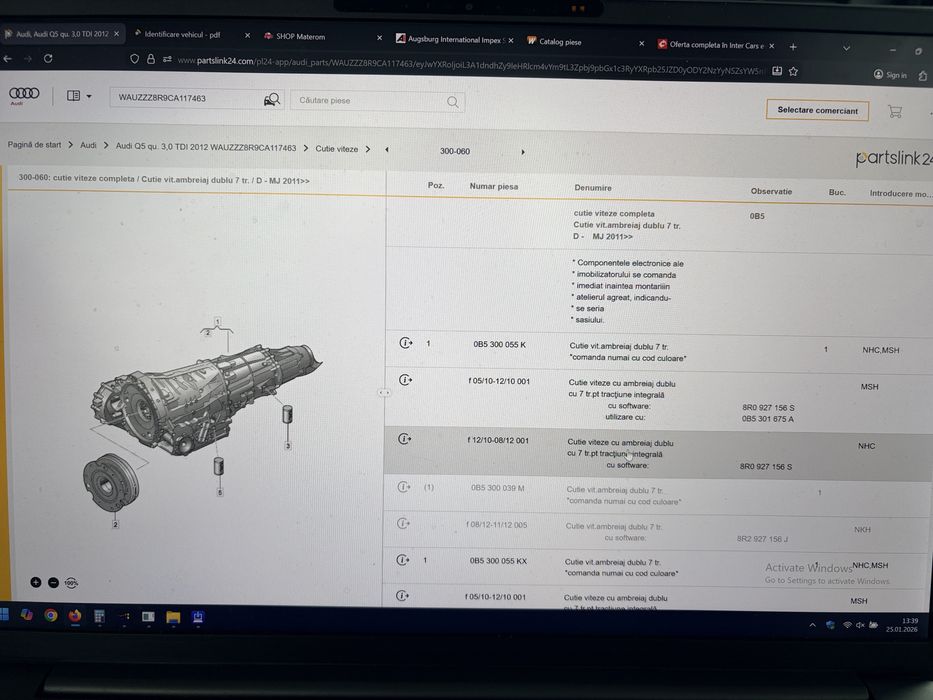This screenshot has height=700, width=933.
Task: Switch to Oferta completa in Inter Cars tab
Action: (716, 45)
